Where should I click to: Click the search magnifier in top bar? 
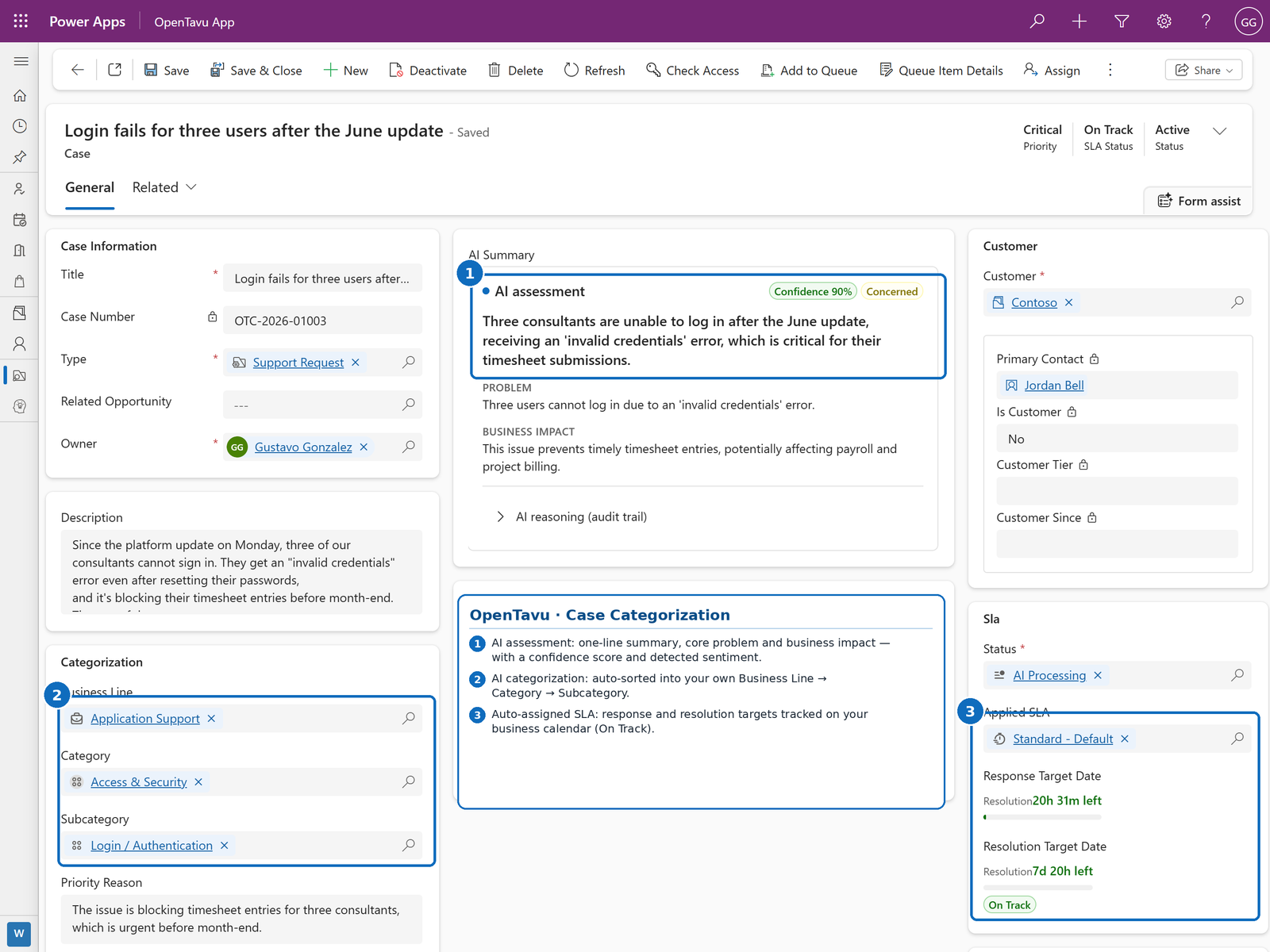pos(1037,21)
